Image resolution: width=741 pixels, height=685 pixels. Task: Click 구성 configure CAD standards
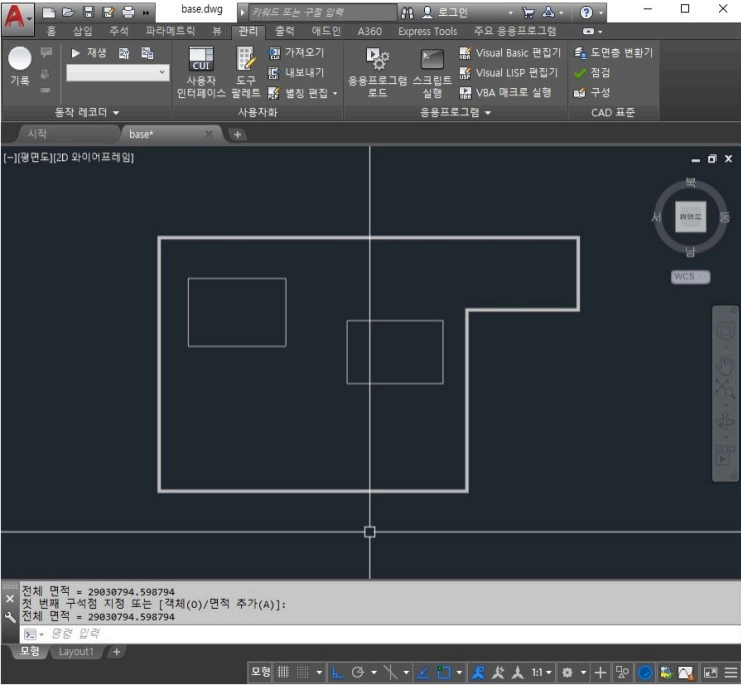(x=592, y=93)
